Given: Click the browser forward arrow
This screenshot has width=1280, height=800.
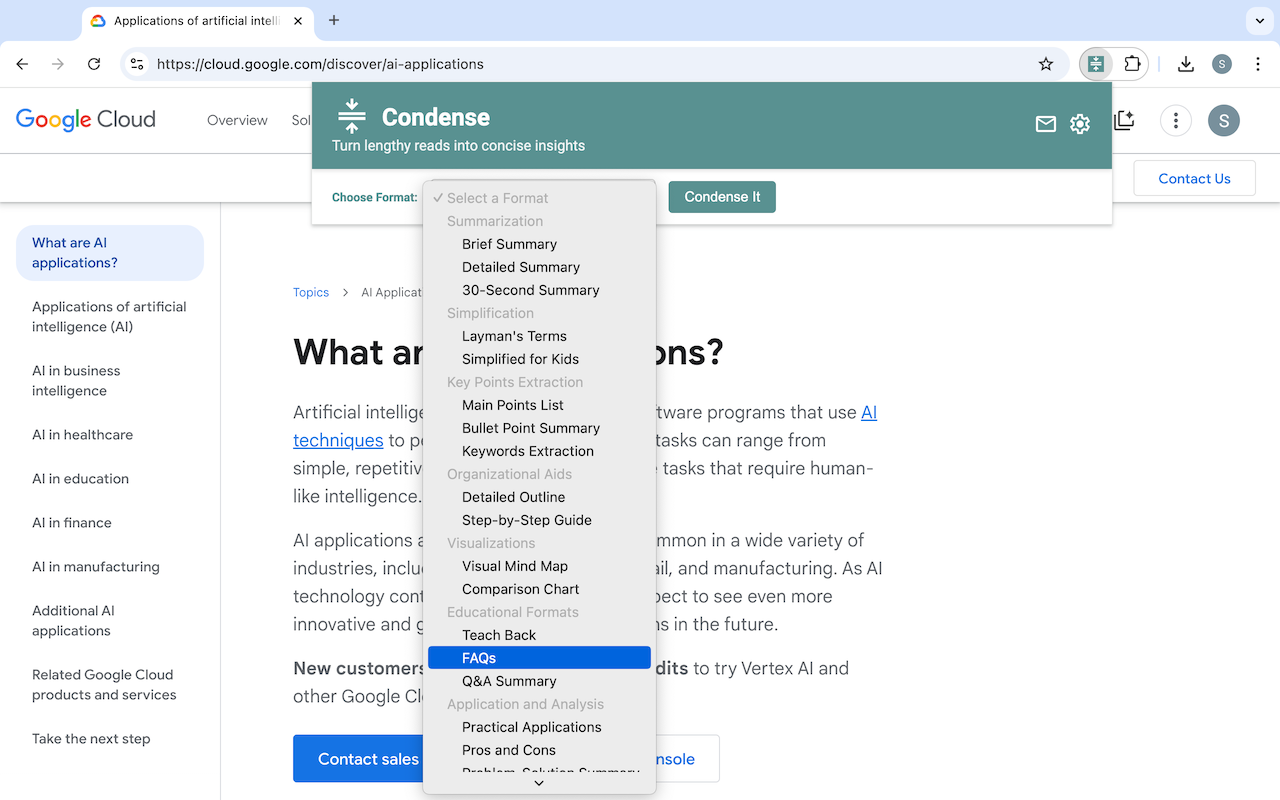Looking at the screenshot, I should (x=58, y=64).
